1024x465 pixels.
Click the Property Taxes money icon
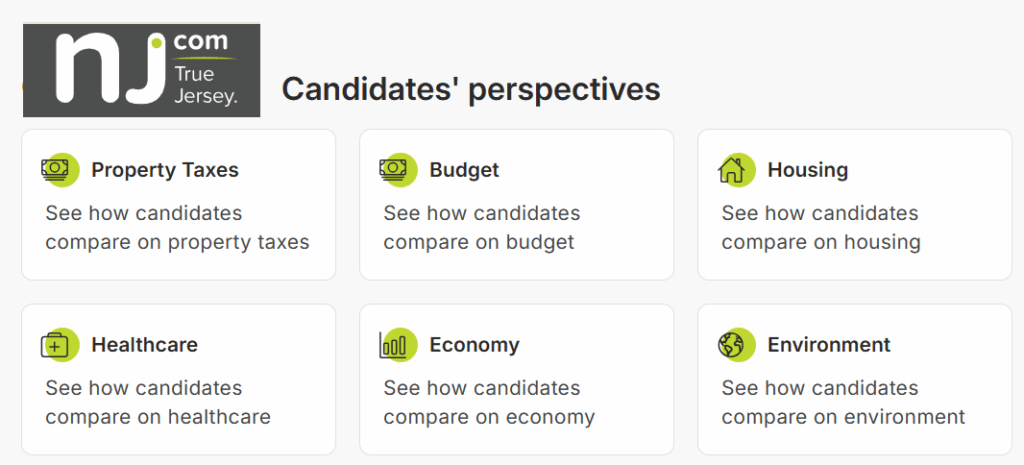[59, 170]
